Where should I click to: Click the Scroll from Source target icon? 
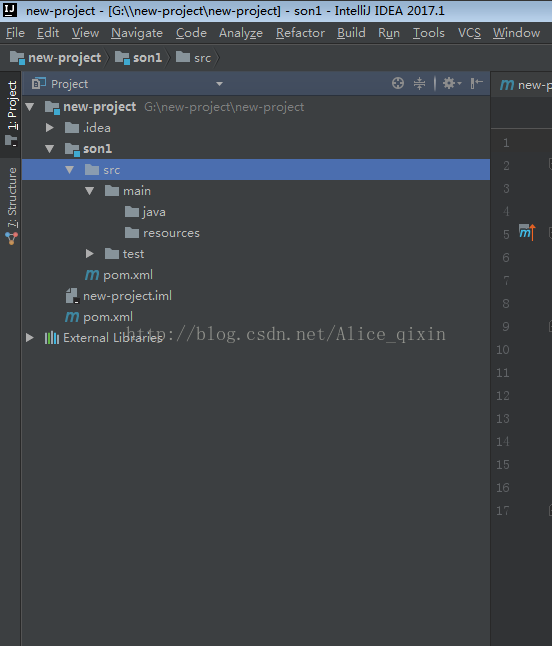point(398,83)
